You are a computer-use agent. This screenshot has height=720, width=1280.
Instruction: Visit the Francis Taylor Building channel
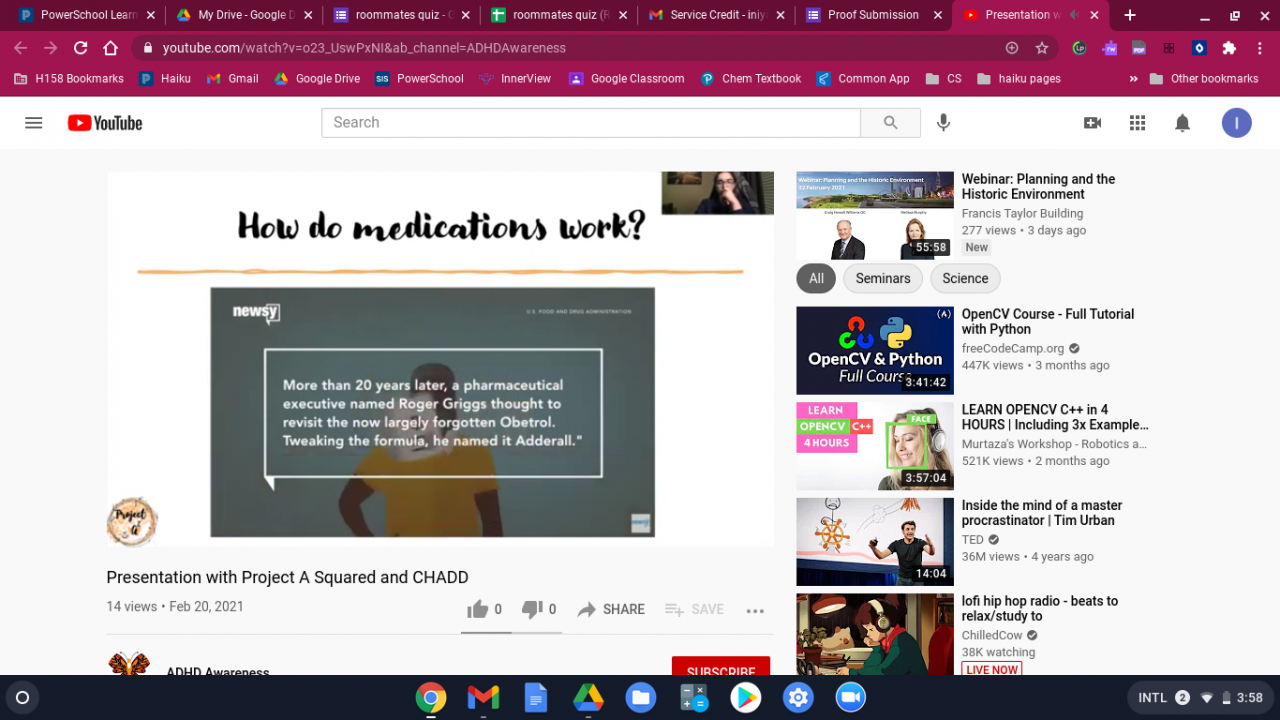(x=1022, y=213)
